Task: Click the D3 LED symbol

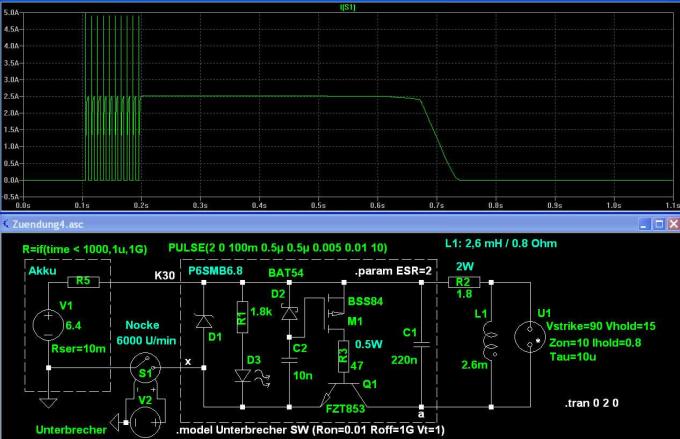Action: coord(243,374)
